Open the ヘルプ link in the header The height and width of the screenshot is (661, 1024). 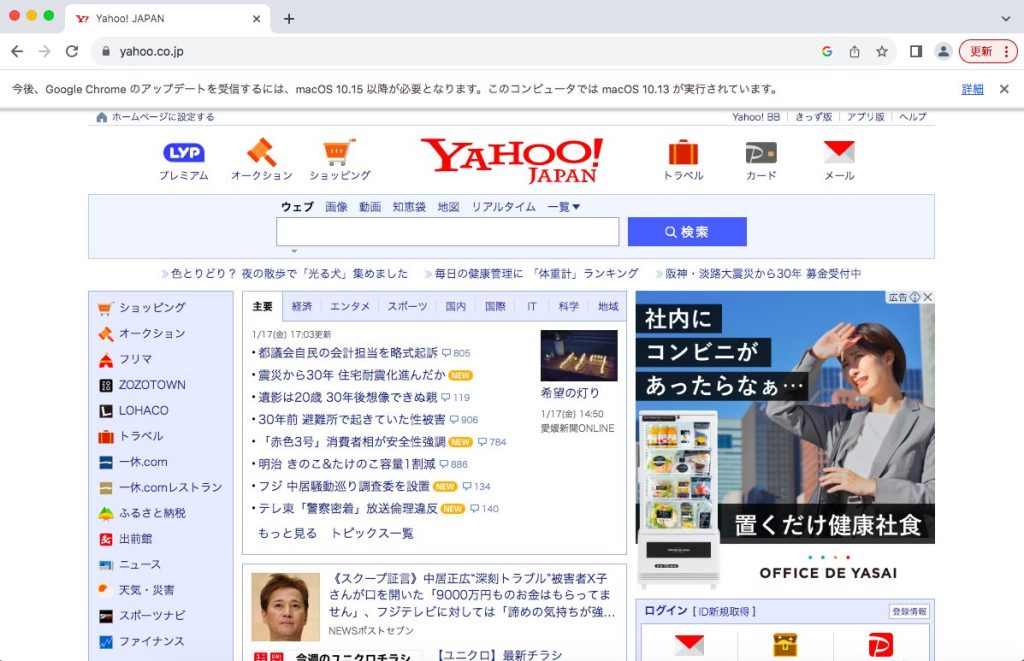[912, 117]
